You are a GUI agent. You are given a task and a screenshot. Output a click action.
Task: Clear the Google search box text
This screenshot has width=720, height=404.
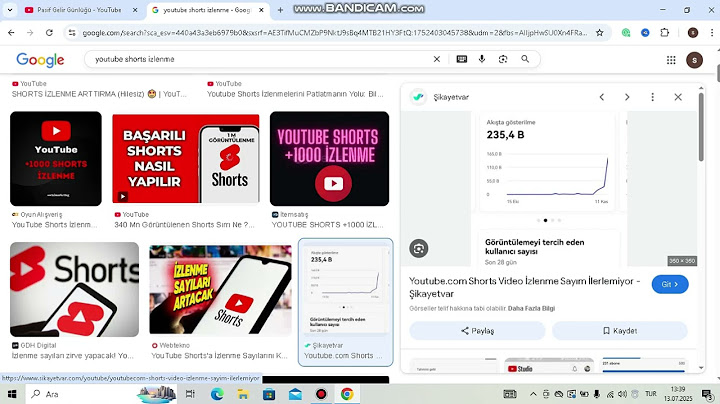point(437,59)
